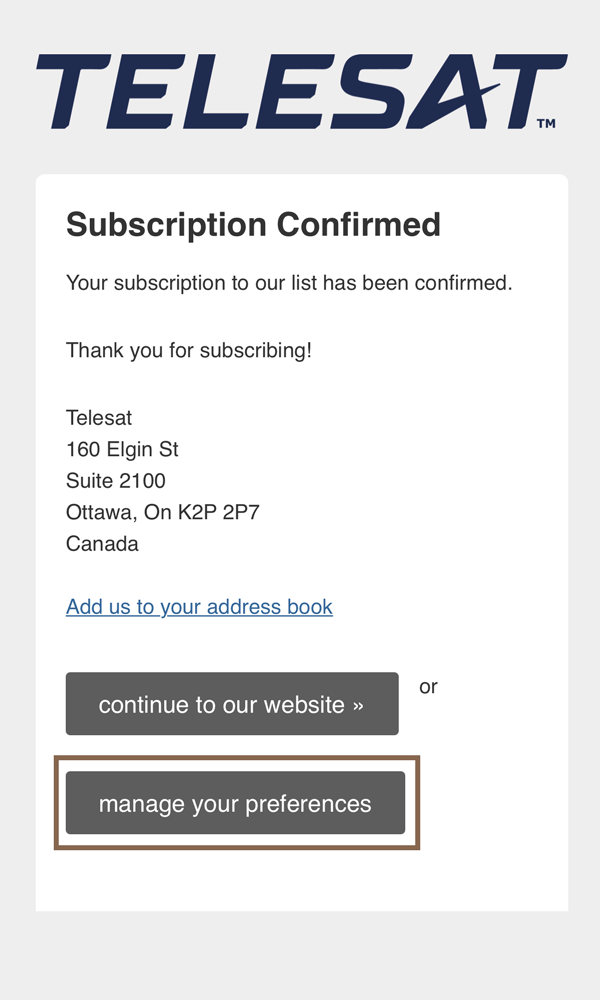600x1000 pixels.
Task: Select the 'continue to our website' button
Action: tap(232, 703)
